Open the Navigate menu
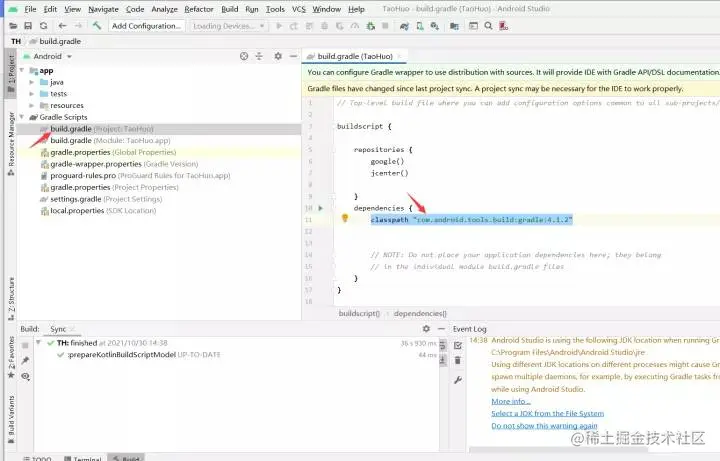 [103, 9]
